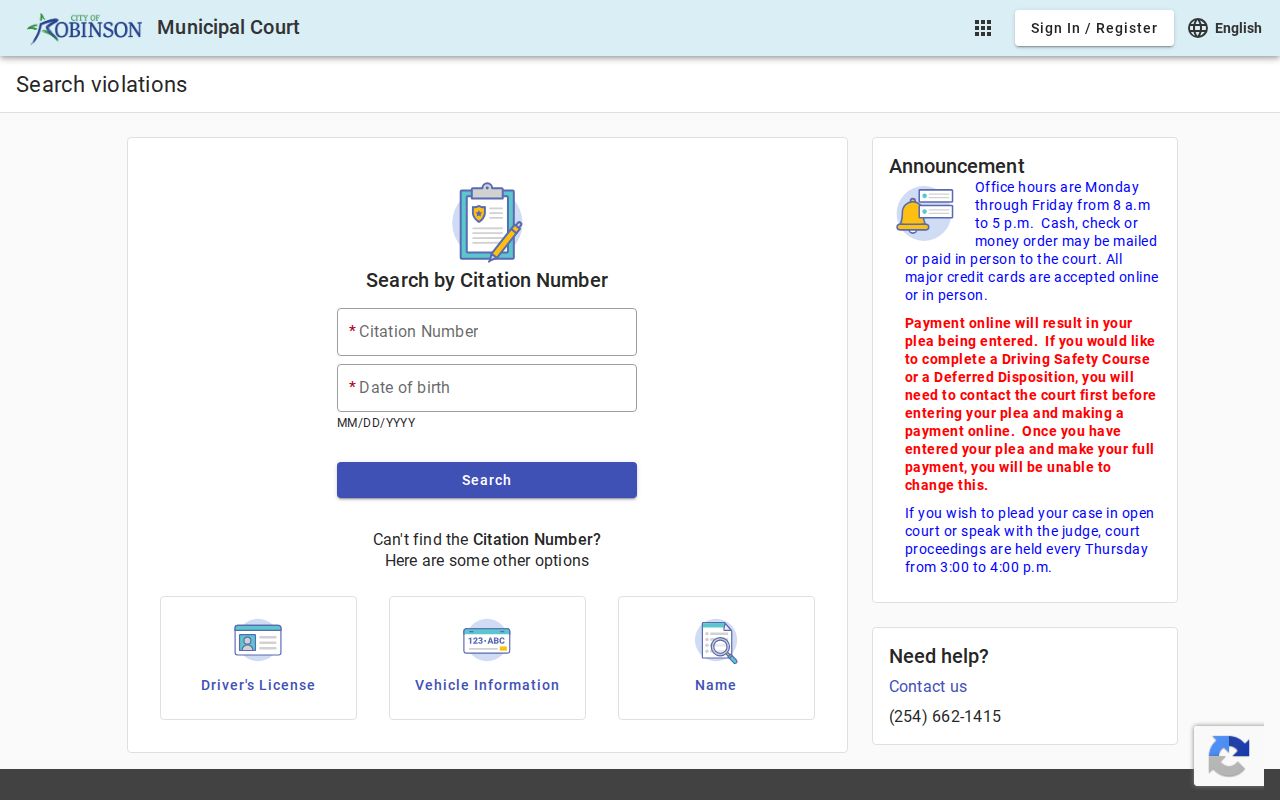
Task: Search by Vehicle Information option
Action: coord(487,658)
